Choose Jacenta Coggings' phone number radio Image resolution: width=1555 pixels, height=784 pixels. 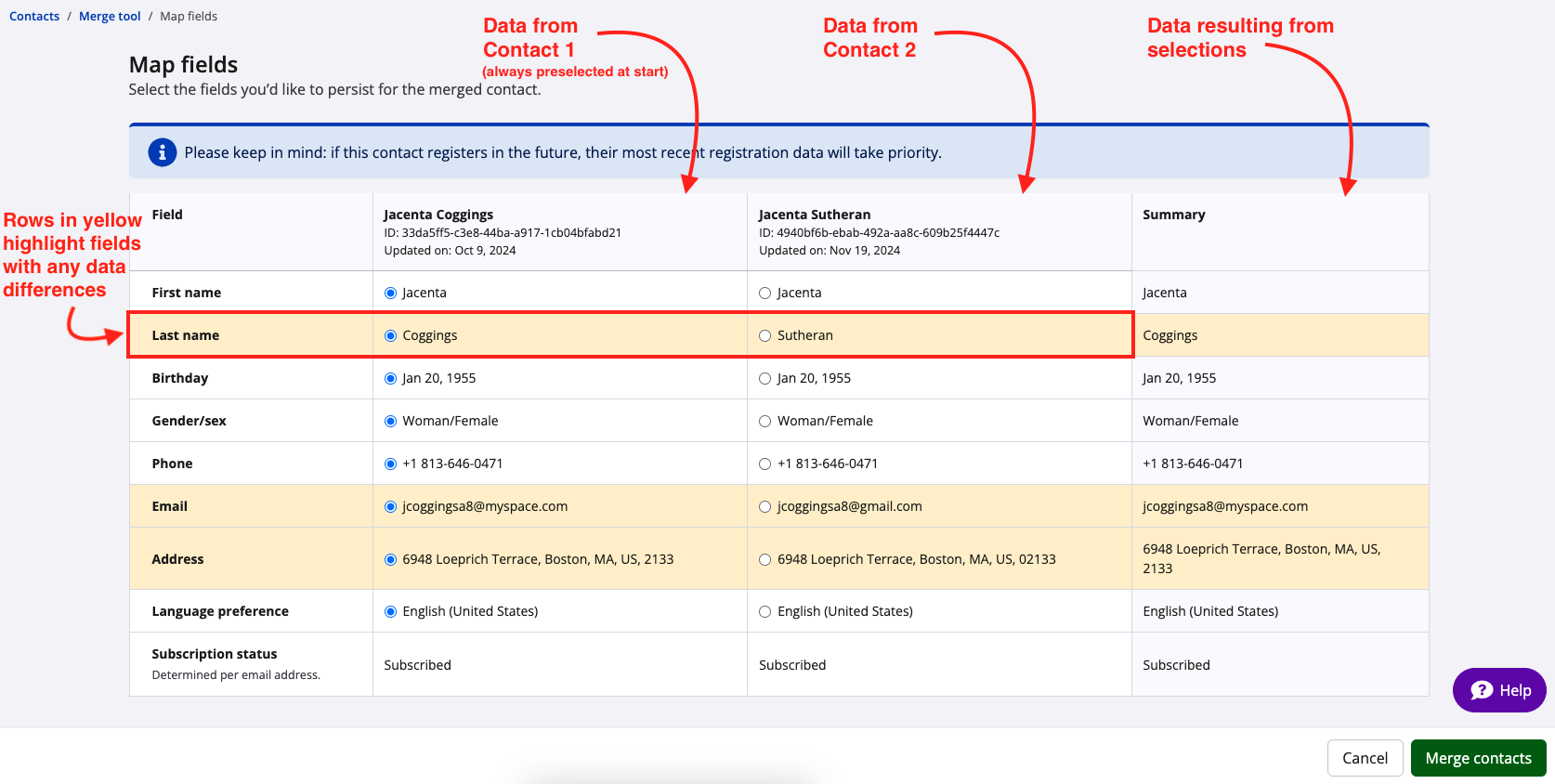391,464
